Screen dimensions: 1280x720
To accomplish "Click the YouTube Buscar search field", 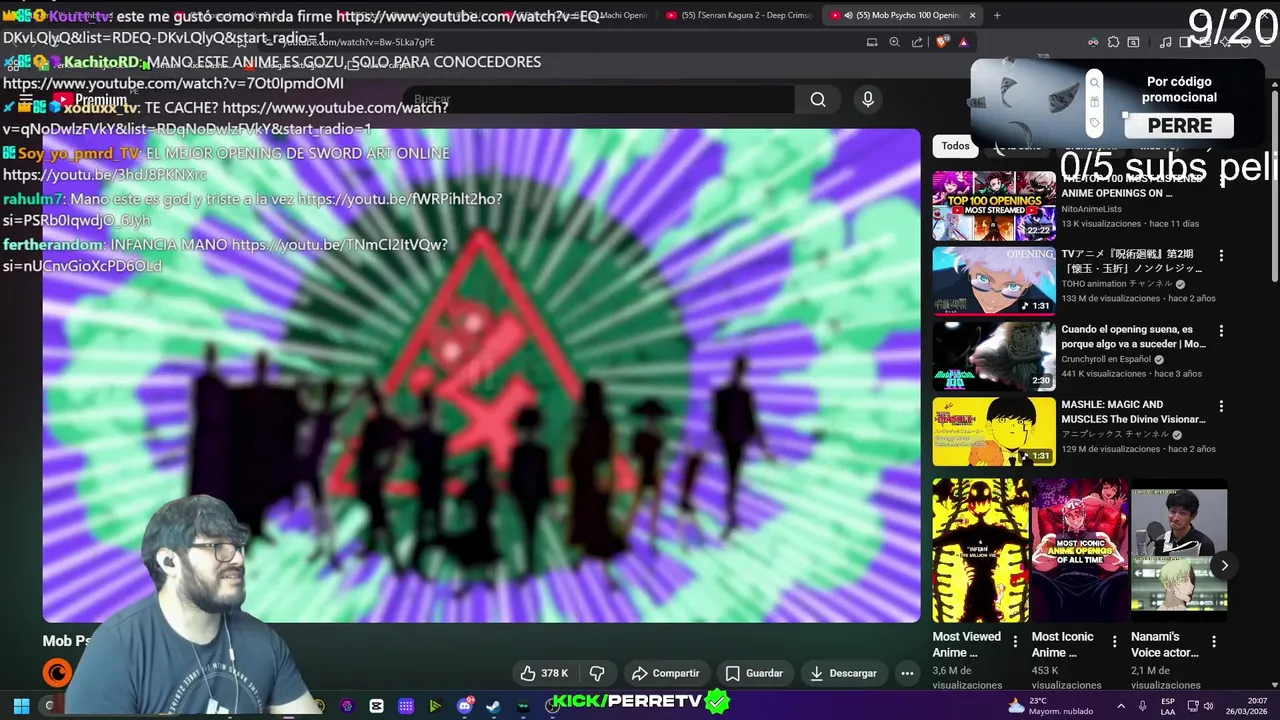I will click(x=600, y=99).
